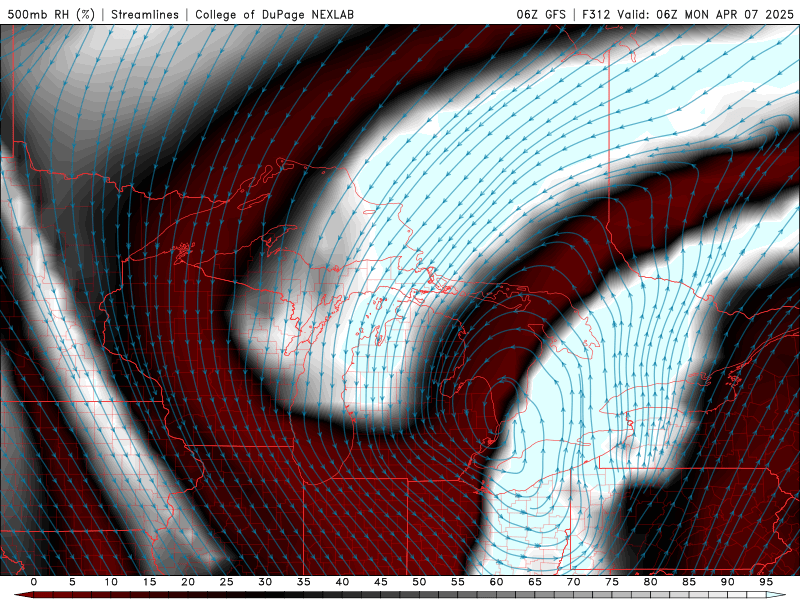
Task: Click the "Valid: 06Z MON APR 07 2025" text
Action: click(705, 14)
